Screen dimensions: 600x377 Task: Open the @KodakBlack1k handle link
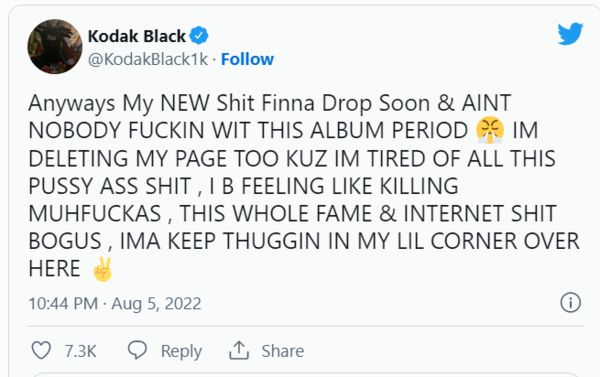(148, 59)
